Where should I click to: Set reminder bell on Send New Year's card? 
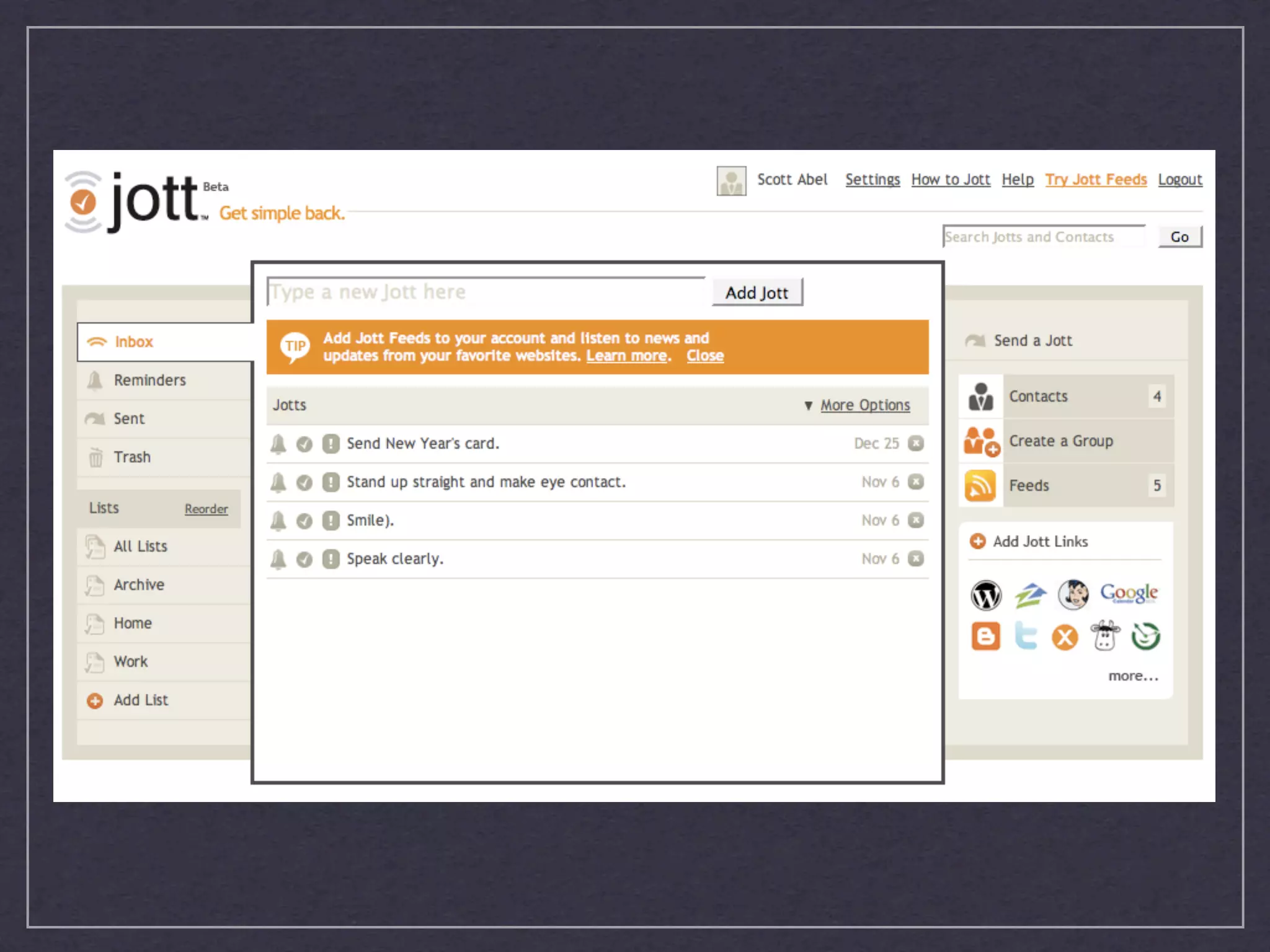pos(278,444)
